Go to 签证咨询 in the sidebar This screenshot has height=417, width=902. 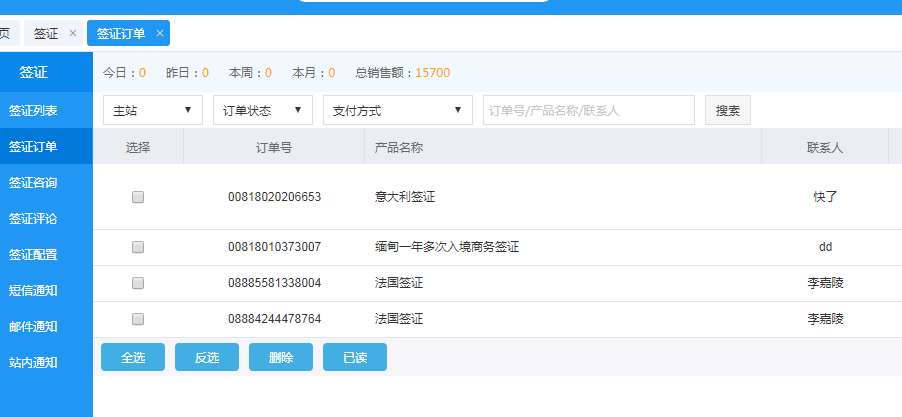point(33,182)
